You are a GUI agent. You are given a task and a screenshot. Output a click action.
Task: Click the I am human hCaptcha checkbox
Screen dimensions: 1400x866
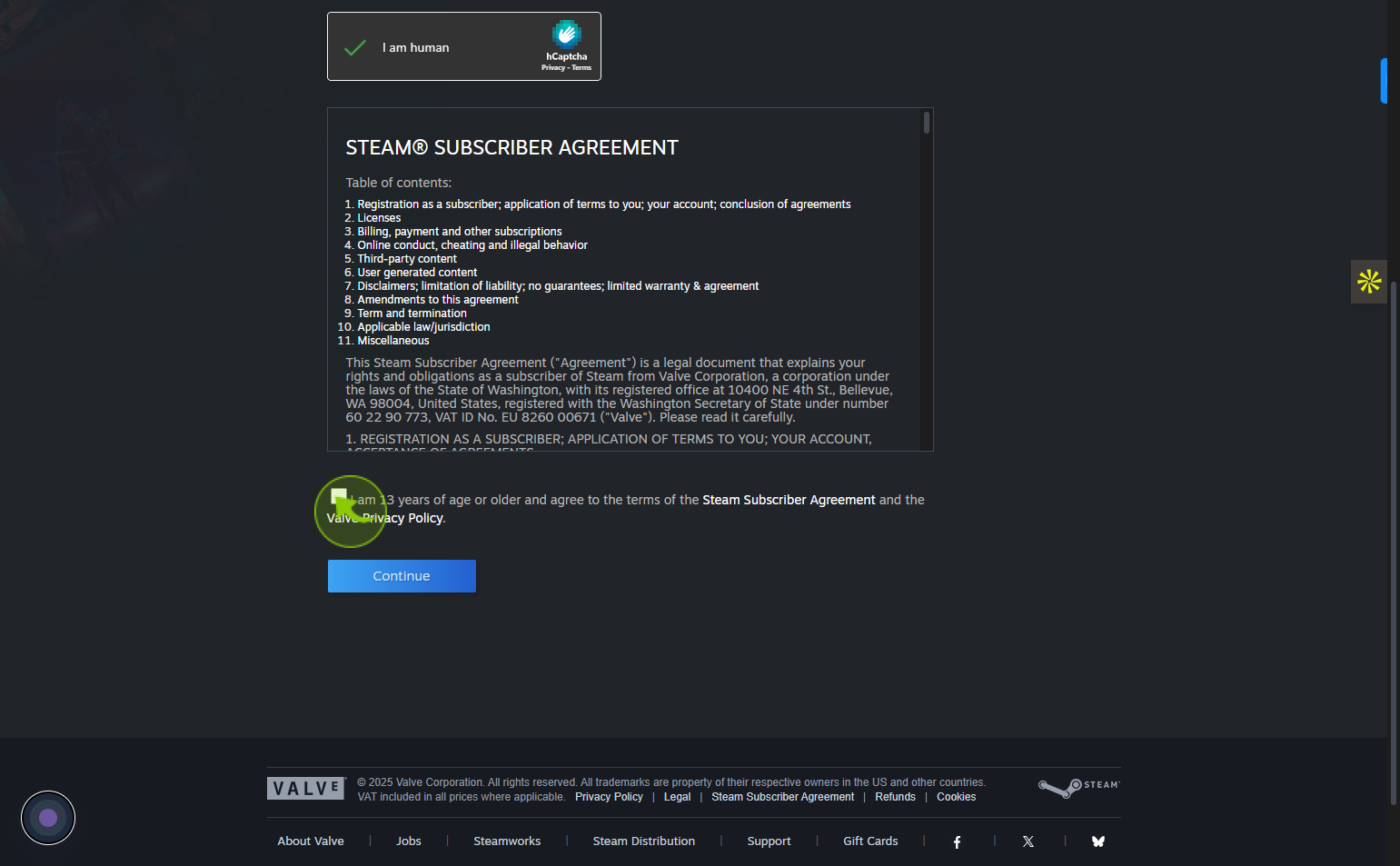(355, 47)
